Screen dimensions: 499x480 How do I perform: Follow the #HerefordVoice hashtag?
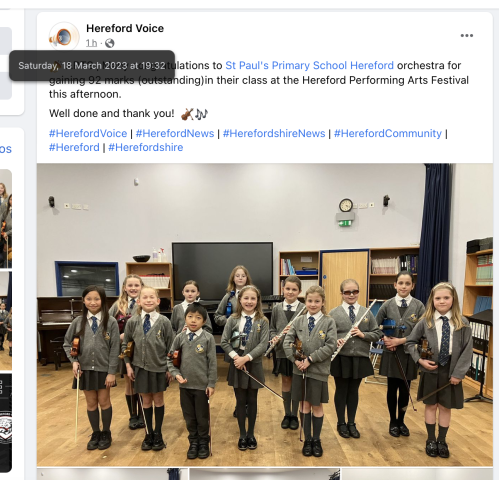pyautogui.click(x=88, y=133)
